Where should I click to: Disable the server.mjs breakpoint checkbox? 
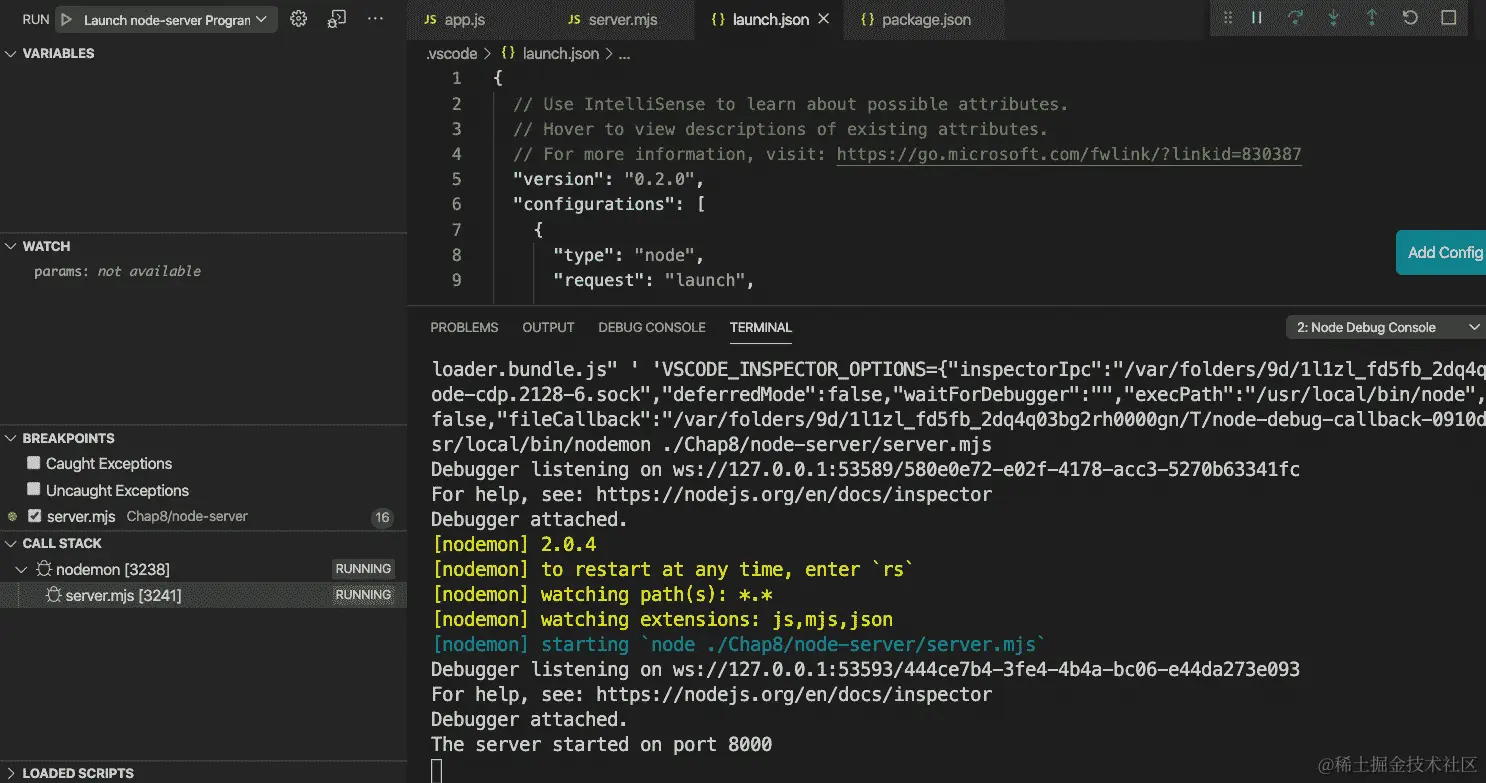click(x=37, y=516)
